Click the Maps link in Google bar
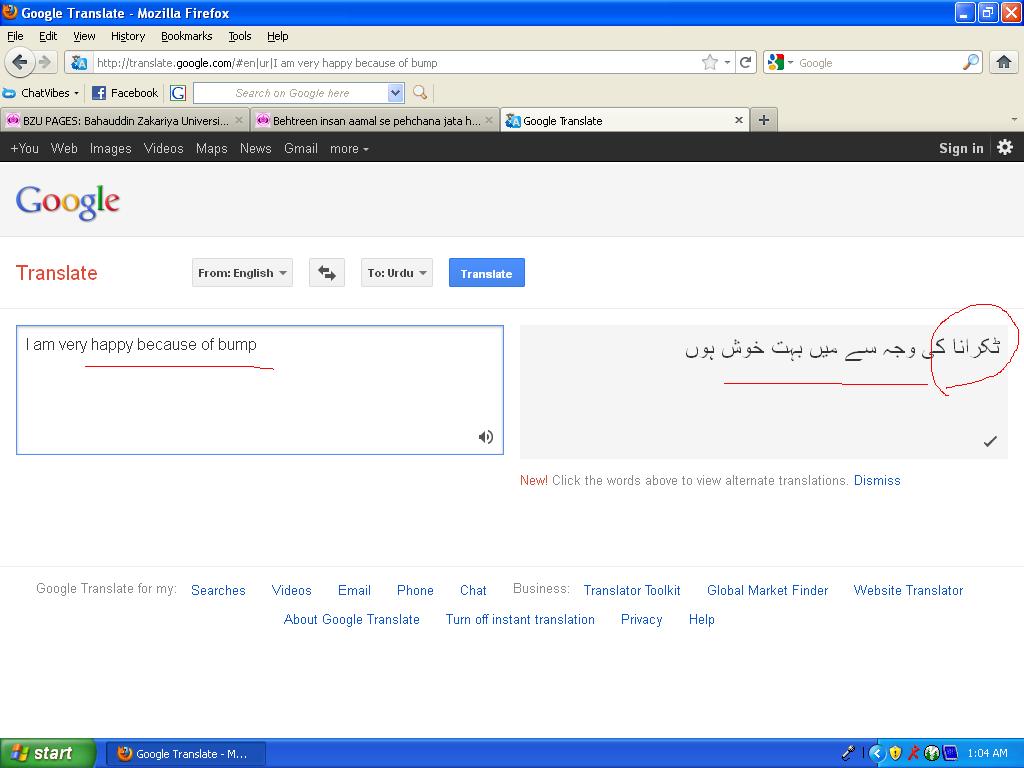 (212, 148)
